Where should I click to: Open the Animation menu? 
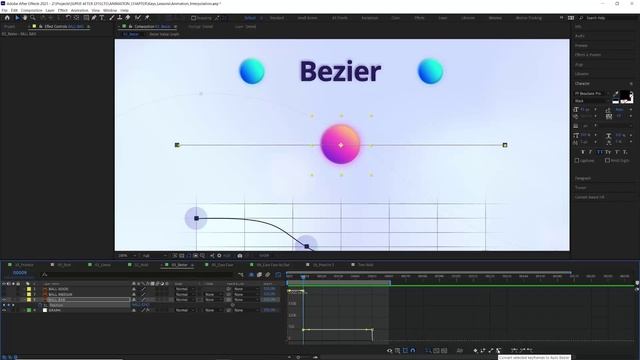pos(80,10)
